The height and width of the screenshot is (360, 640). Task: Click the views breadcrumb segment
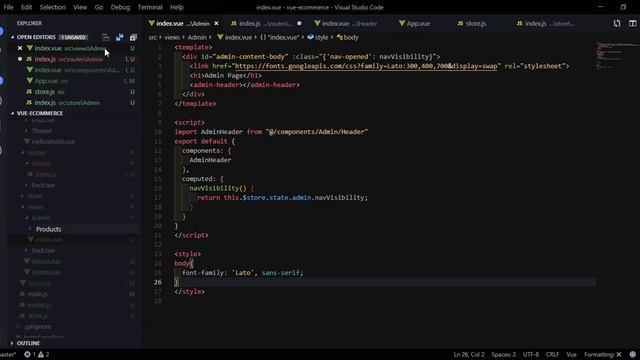[172, 37]
